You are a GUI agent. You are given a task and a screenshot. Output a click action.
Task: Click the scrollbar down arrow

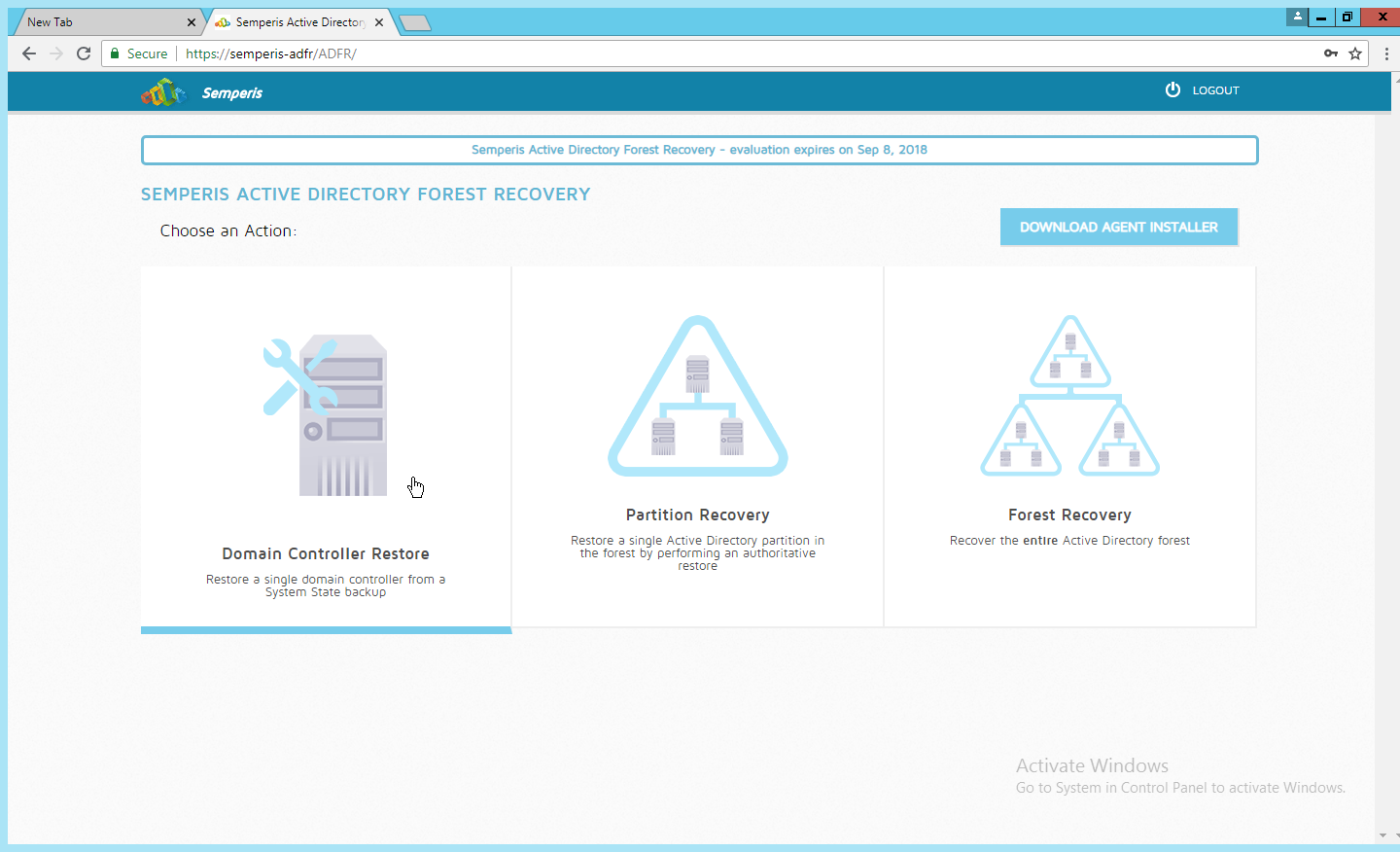point(1382,835)
